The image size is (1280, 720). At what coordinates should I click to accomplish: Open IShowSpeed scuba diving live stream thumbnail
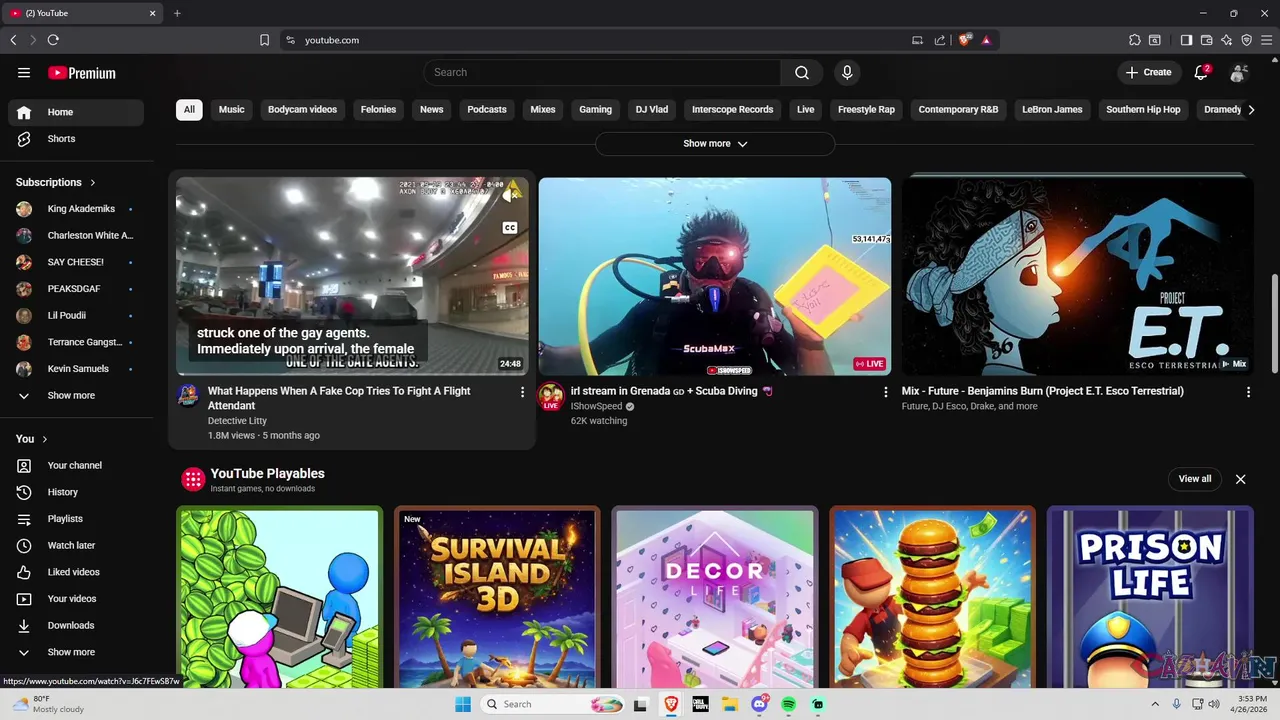click(715, 277)
